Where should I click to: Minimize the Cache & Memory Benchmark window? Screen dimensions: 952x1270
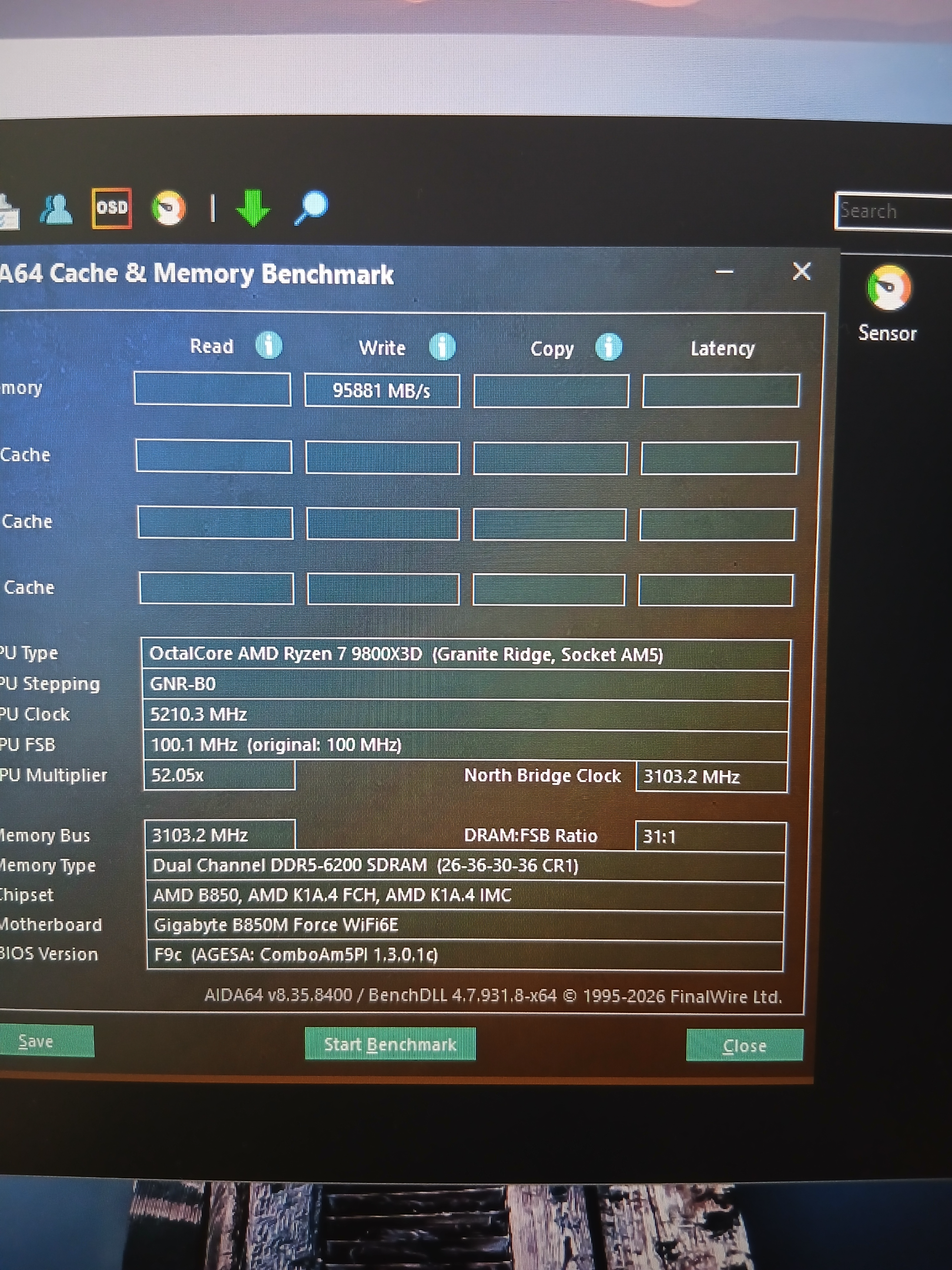(725, 272)
